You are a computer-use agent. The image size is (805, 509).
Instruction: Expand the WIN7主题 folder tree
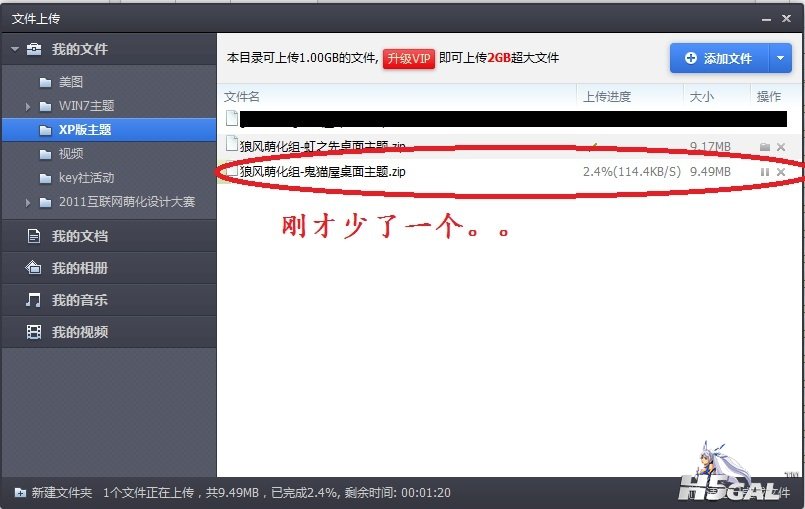coord(28,106)
